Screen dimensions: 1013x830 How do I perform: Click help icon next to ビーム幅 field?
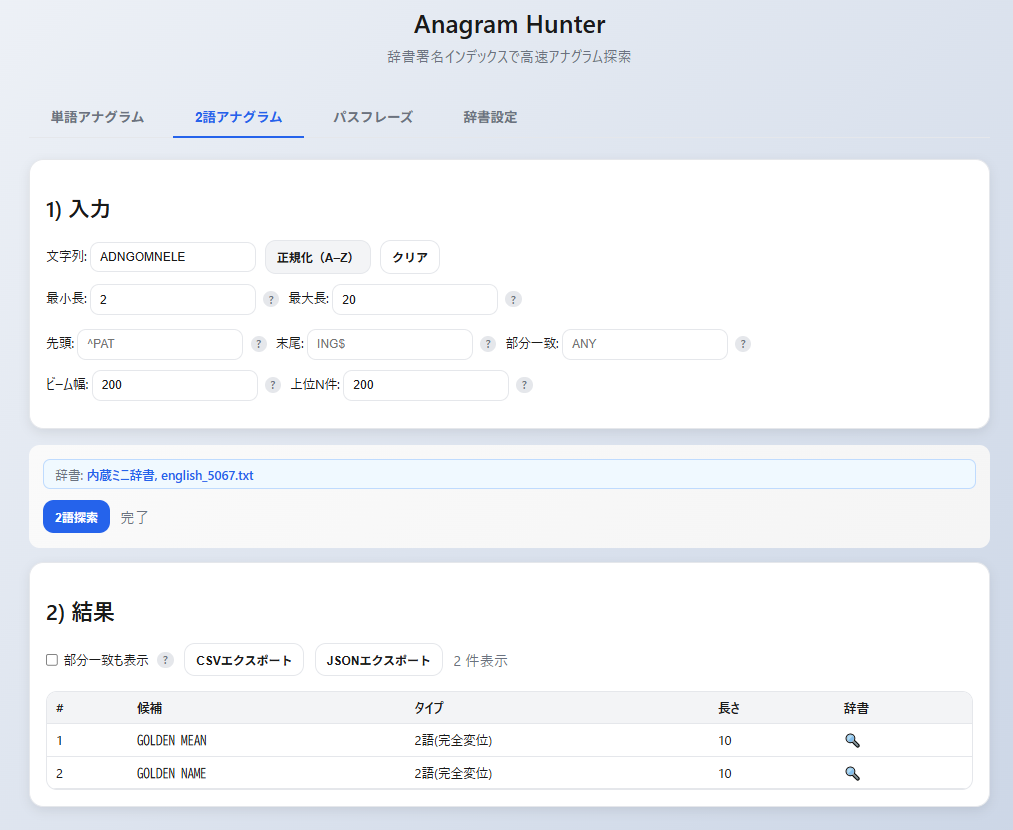273,385
